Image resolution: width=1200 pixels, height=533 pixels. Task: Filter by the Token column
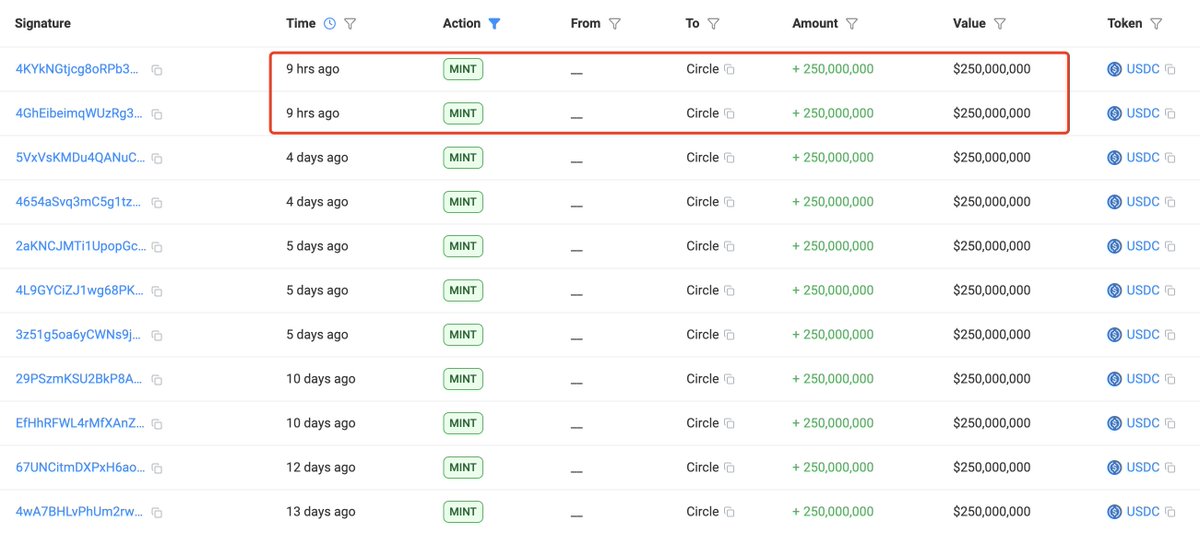click(1156, 23)
